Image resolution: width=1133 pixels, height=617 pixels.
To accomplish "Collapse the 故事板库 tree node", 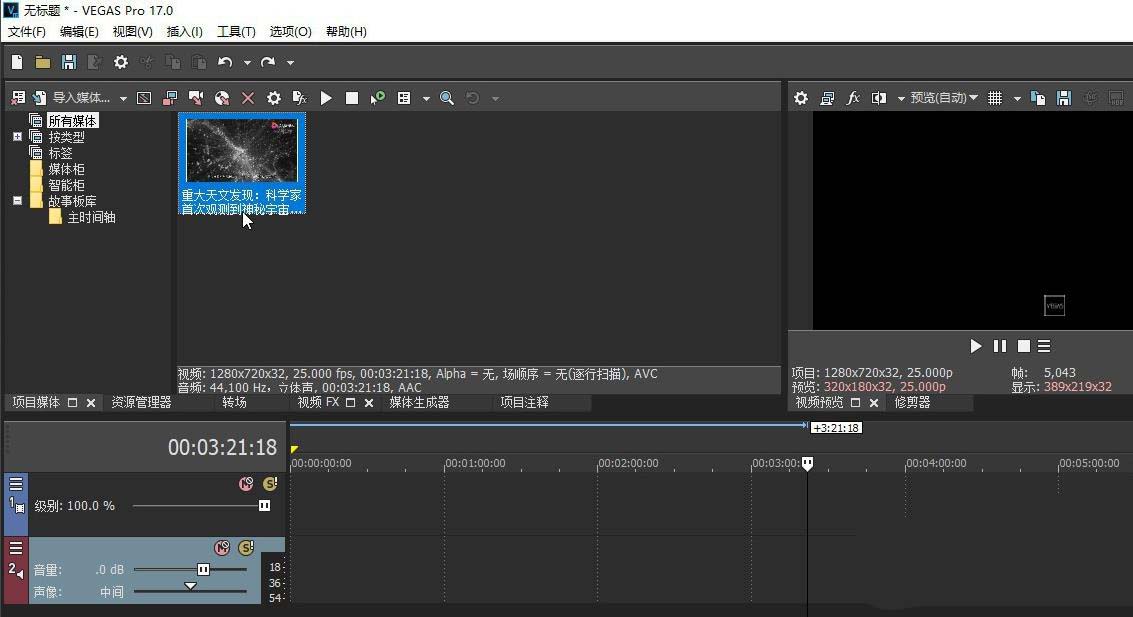I will pos(17,201).
